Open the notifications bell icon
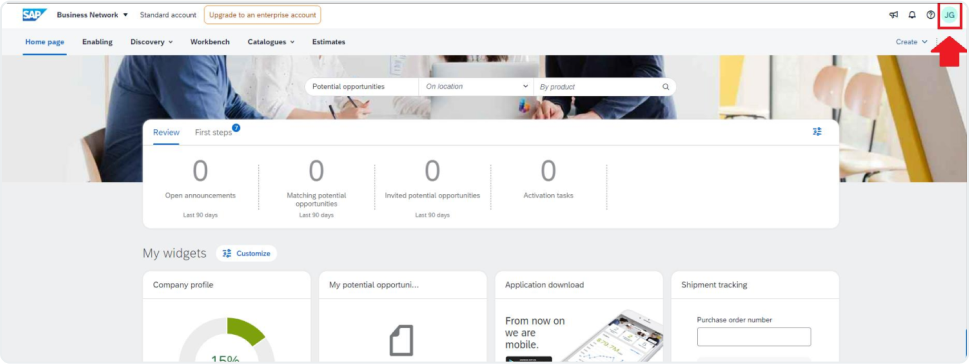The width and height of the screenshot is (969, 364). pyautogui.click(x=912, y=15)
